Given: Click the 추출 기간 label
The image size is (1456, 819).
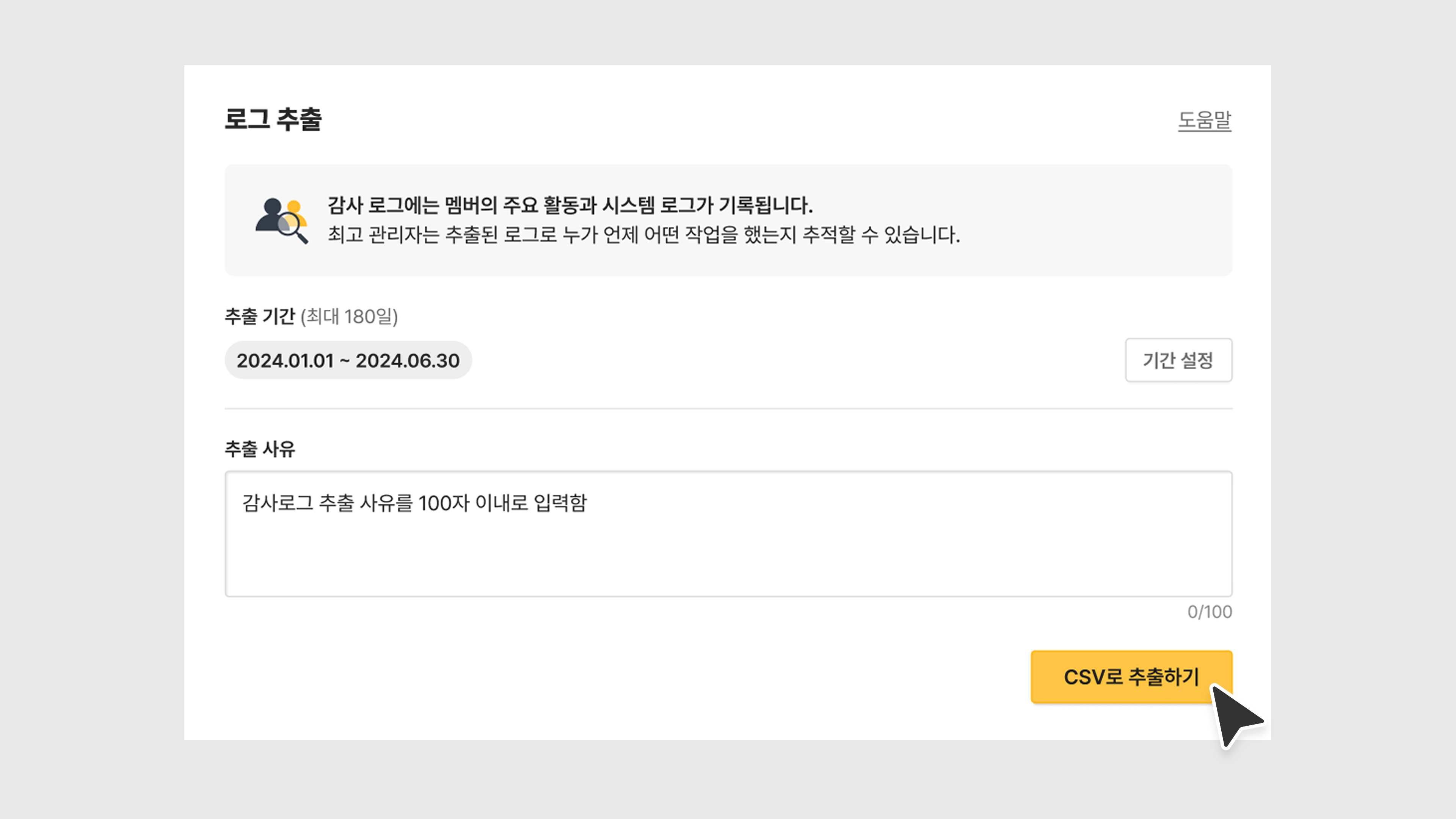Looking at the screenshot, I should click(260, 316).
